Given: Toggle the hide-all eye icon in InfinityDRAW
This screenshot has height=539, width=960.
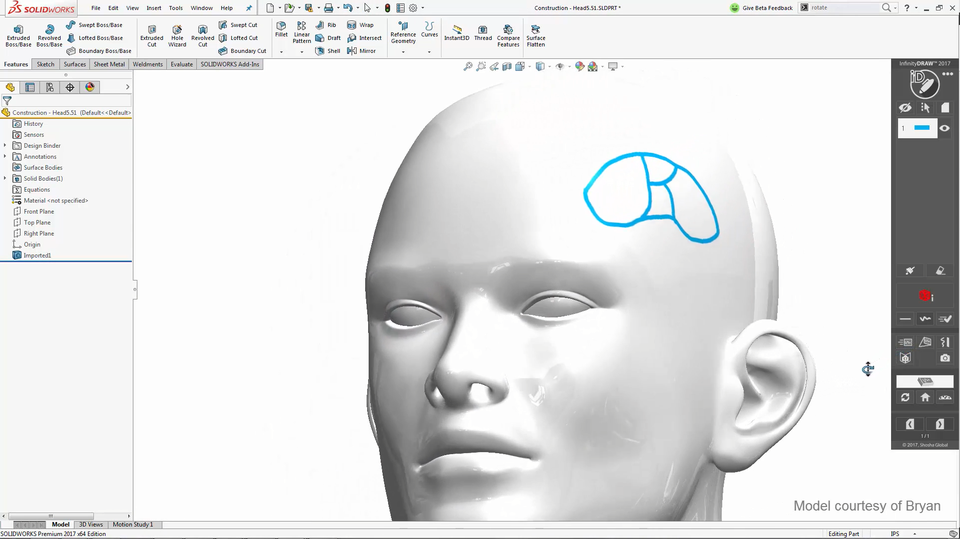Looking at the screenshot, I should click(x=905, y=107).
